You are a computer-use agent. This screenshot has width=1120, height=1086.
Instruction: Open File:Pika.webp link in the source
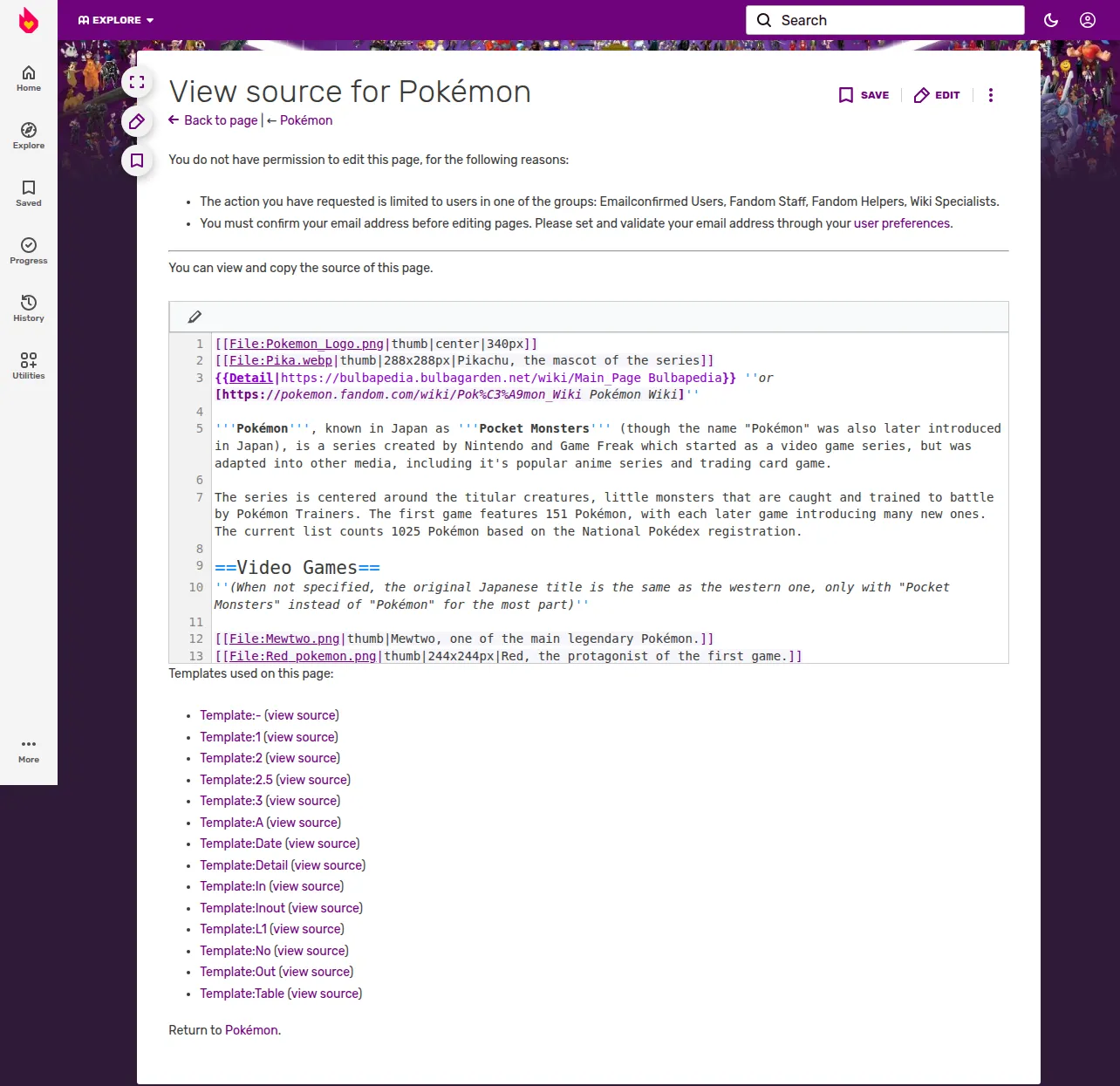[x=281, y=360]
